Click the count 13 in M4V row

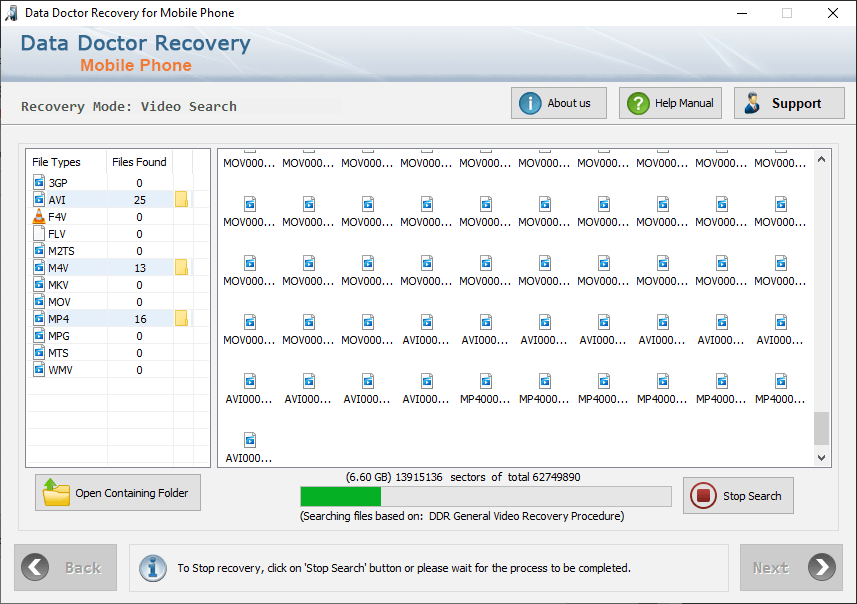pos(140,268)
